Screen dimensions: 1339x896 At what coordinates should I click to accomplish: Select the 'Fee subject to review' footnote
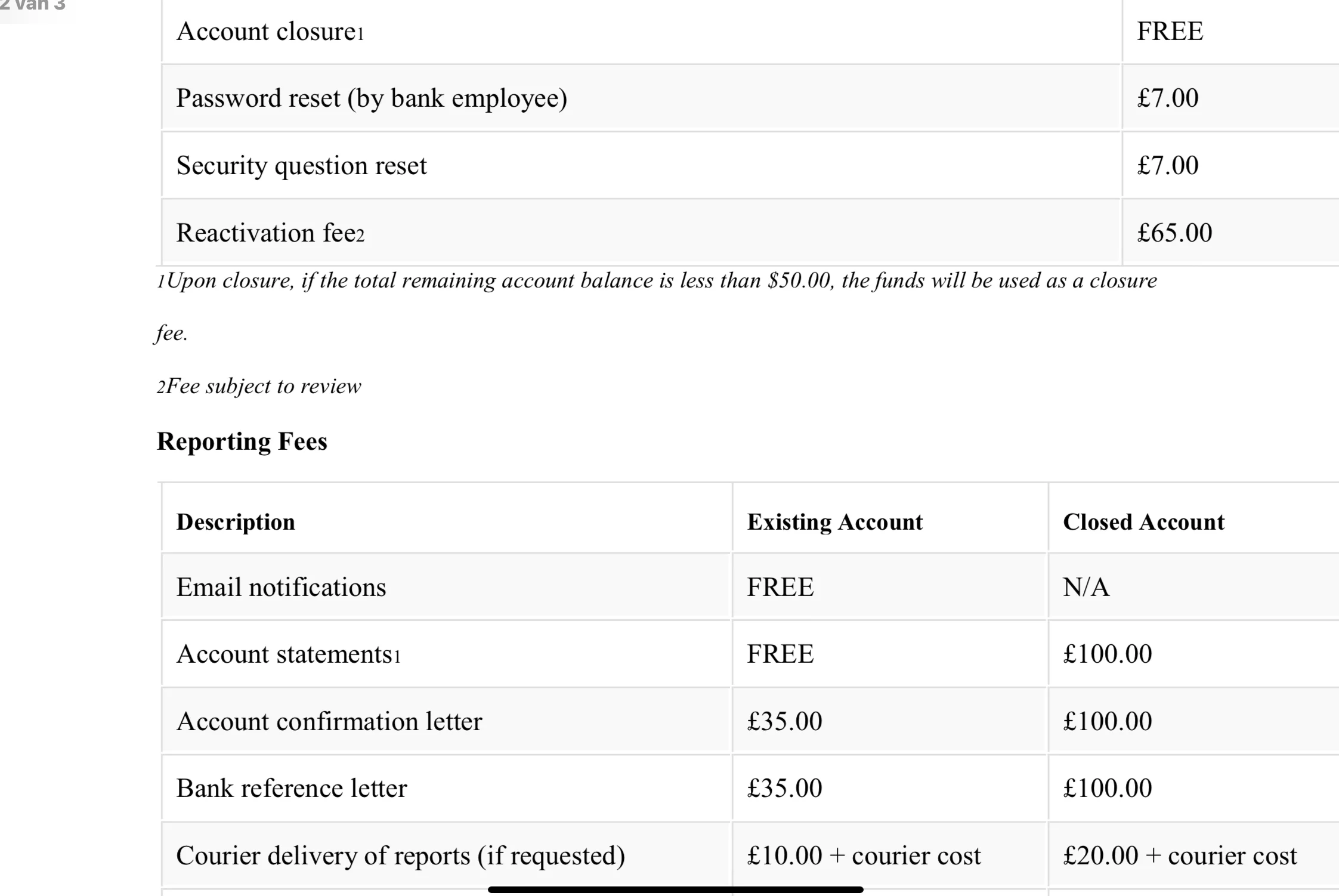tap(259, 387)
